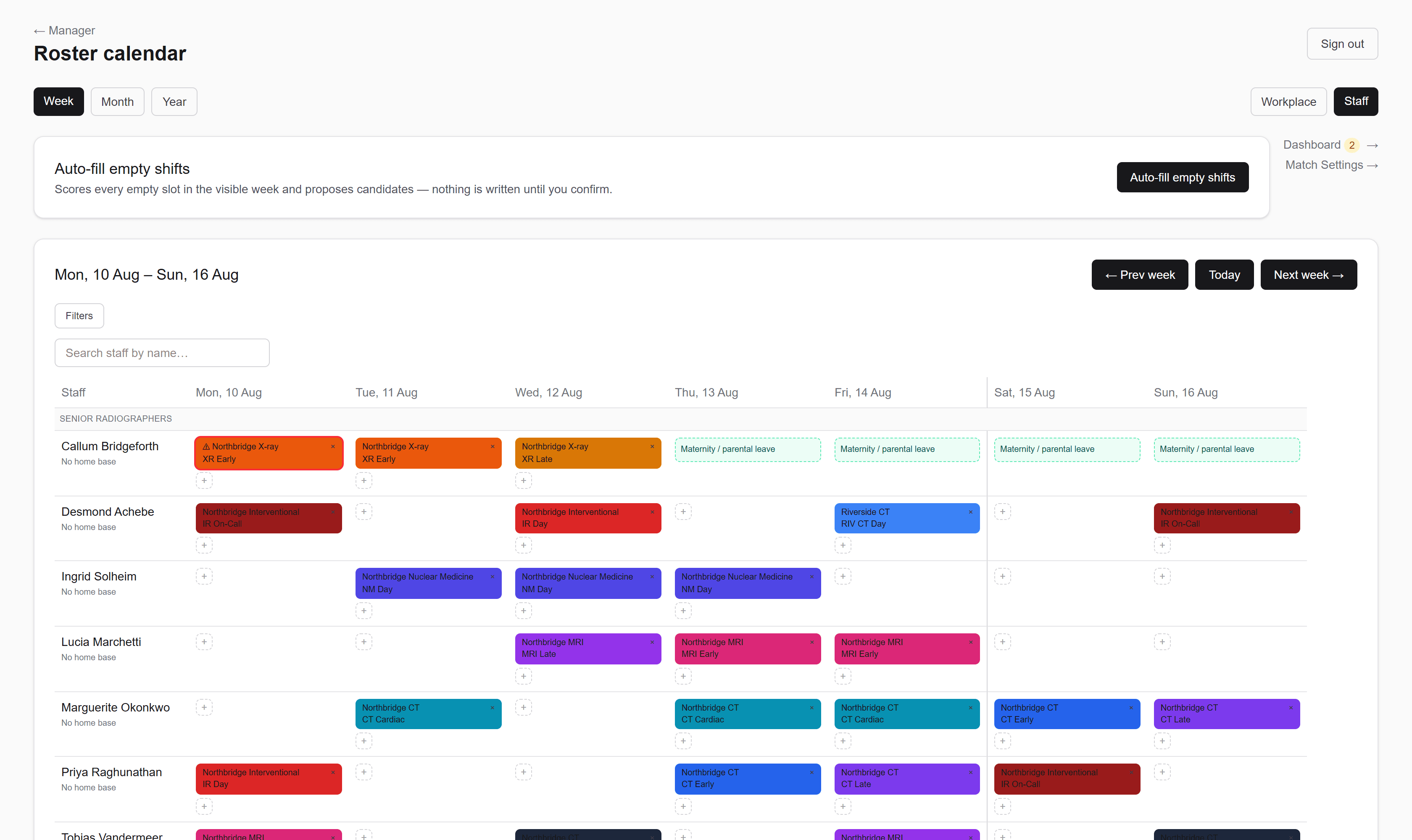1412x840 pixels.
Task: Add a shift for Priya Raghunathan on Sunday
Action: click(x=1162, y=772)
